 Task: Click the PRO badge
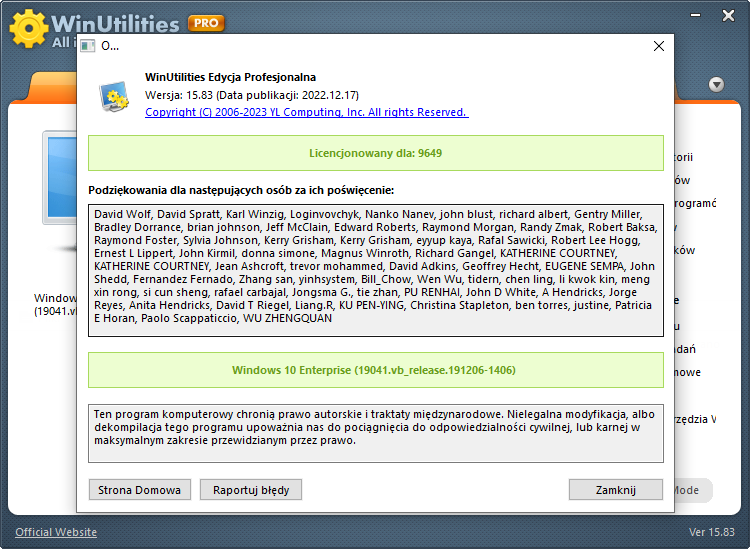click(206, 23)
